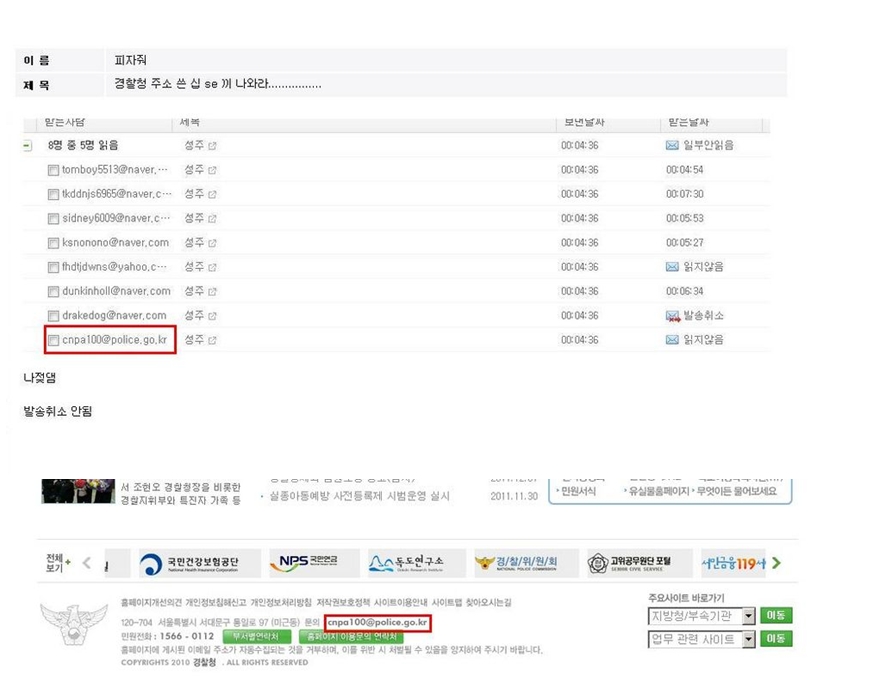Viewport: 888px width, 694px height.
Task: Click the news photo thumbnail
Action: 78,491
